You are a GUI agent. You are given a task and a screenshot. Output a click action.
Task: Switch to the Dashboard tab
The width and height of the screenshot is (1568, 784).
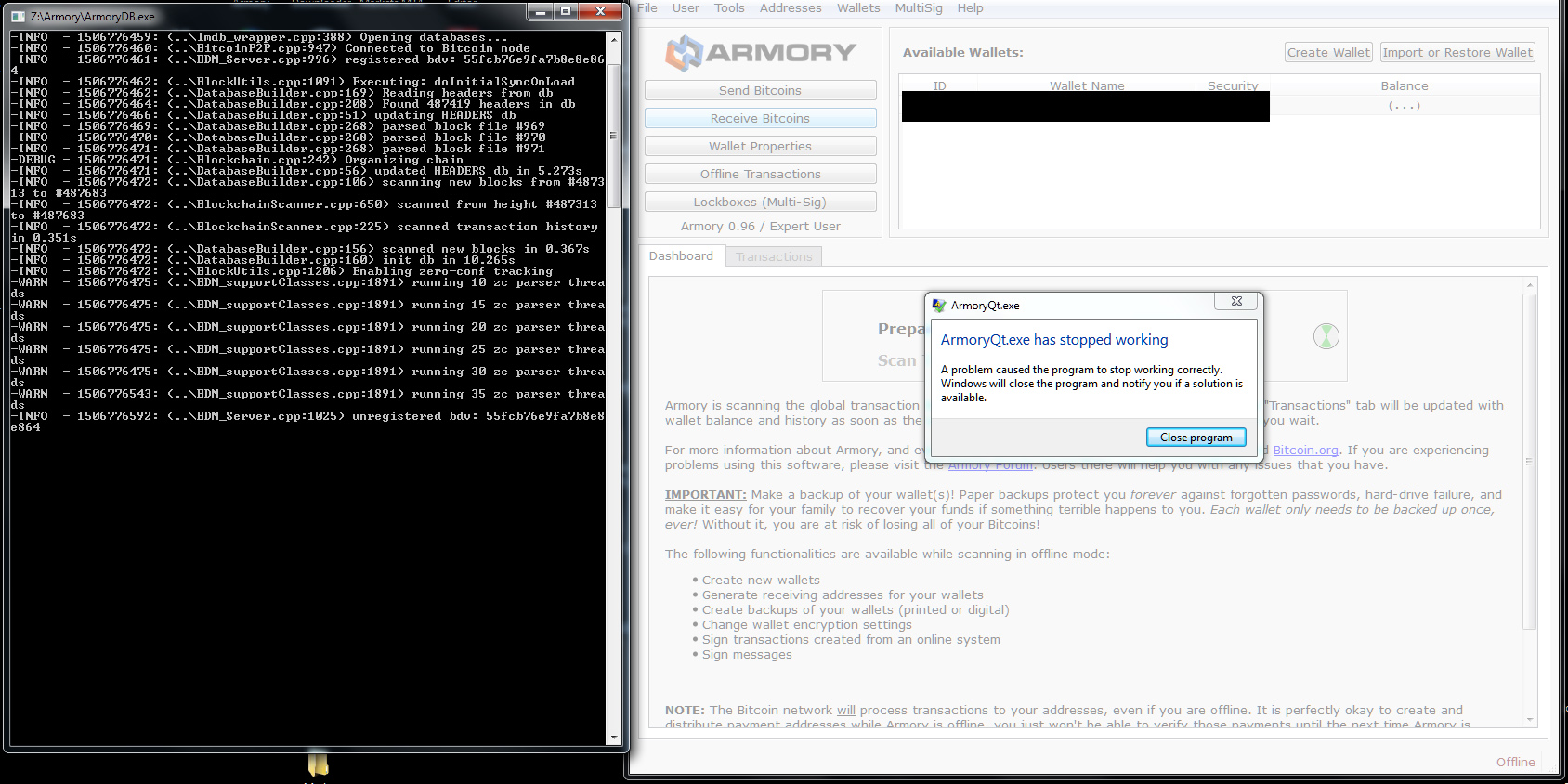point(681,255)
